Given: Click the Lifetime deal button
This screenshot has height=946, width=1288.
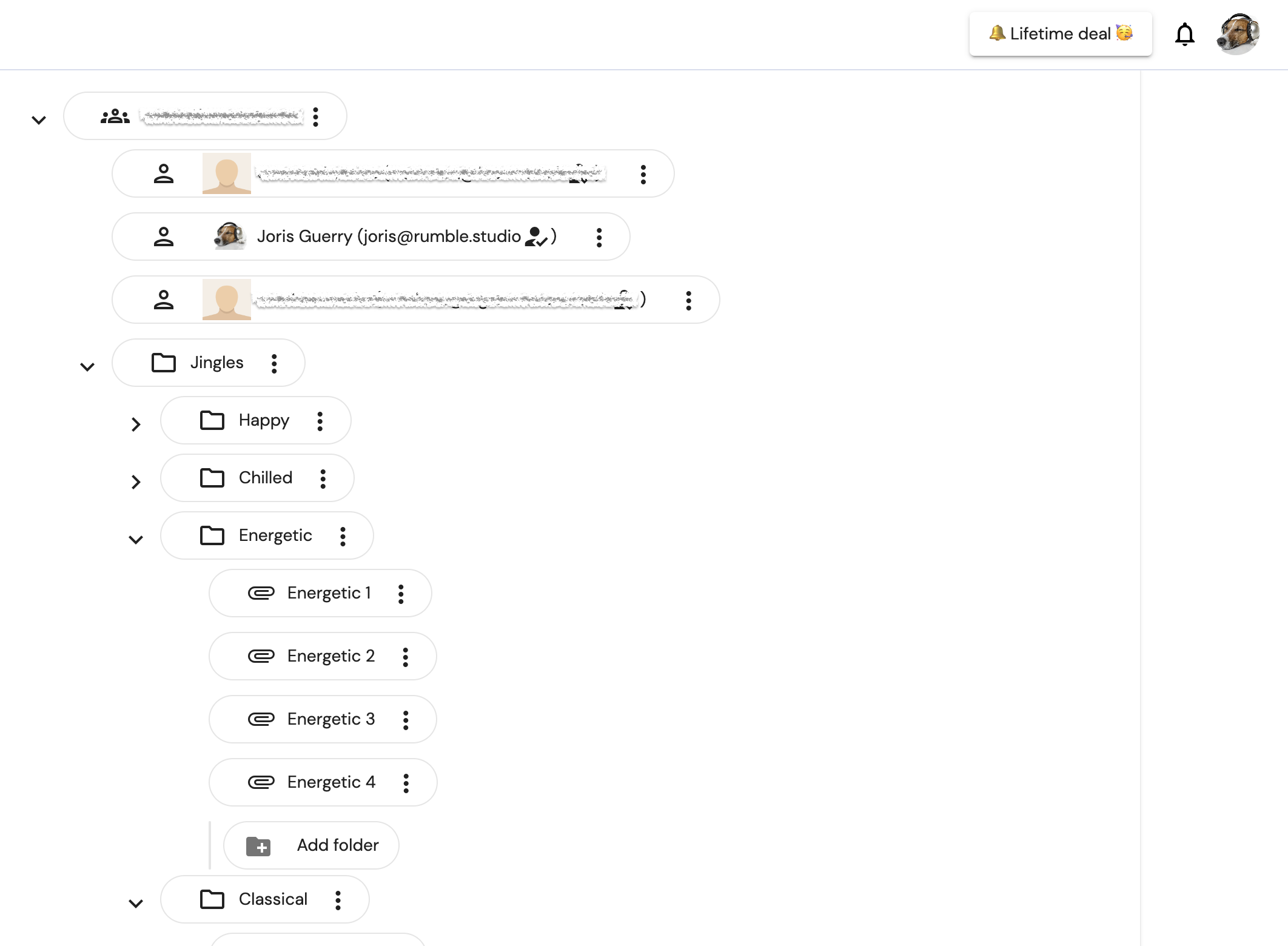Looking at the screenshot, I should pyautogui.click(x=1061, y=34).
